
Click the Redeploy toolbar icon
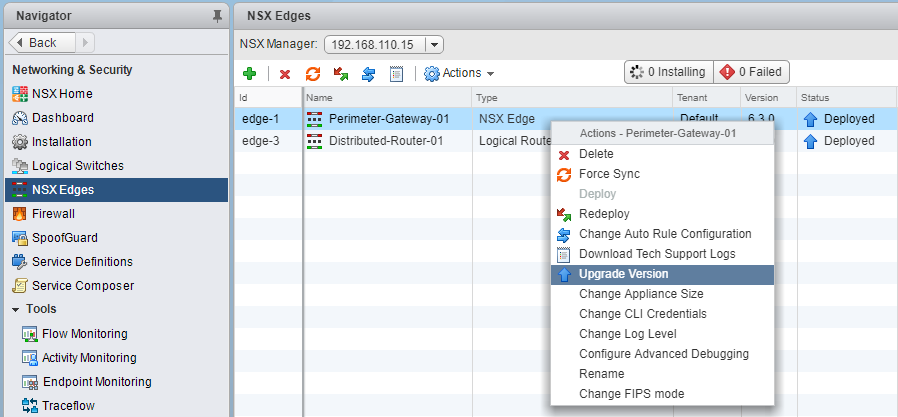341,73
